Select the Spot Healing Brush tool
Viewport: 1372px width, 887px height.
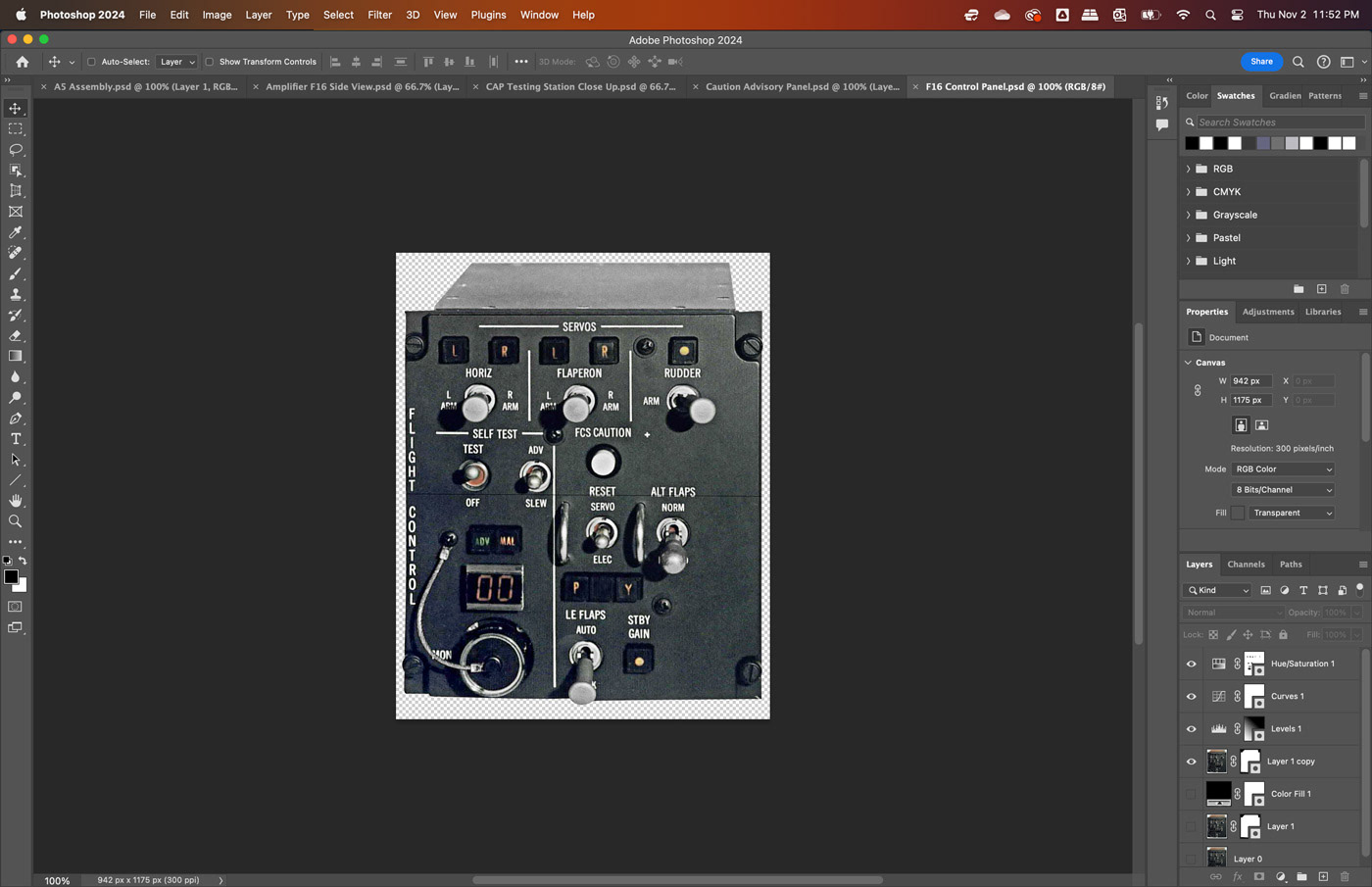point(16,253)
